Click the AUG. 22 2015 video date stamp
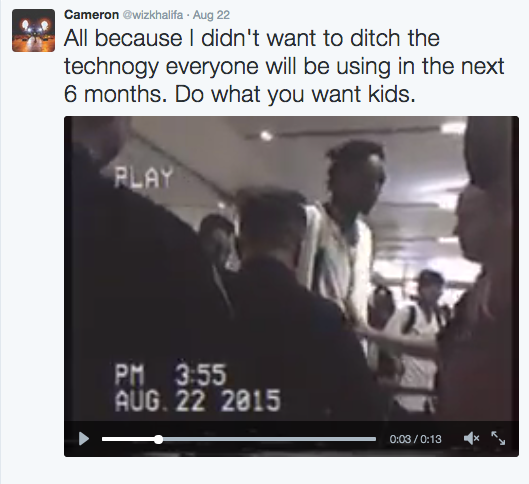529x484 pixels. pos(197,401)
